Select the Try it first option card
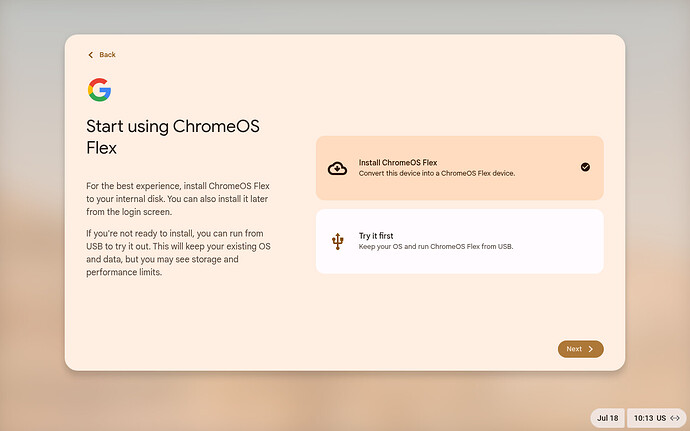The height and width of the screenshot is (431, 690). [459, 241]
